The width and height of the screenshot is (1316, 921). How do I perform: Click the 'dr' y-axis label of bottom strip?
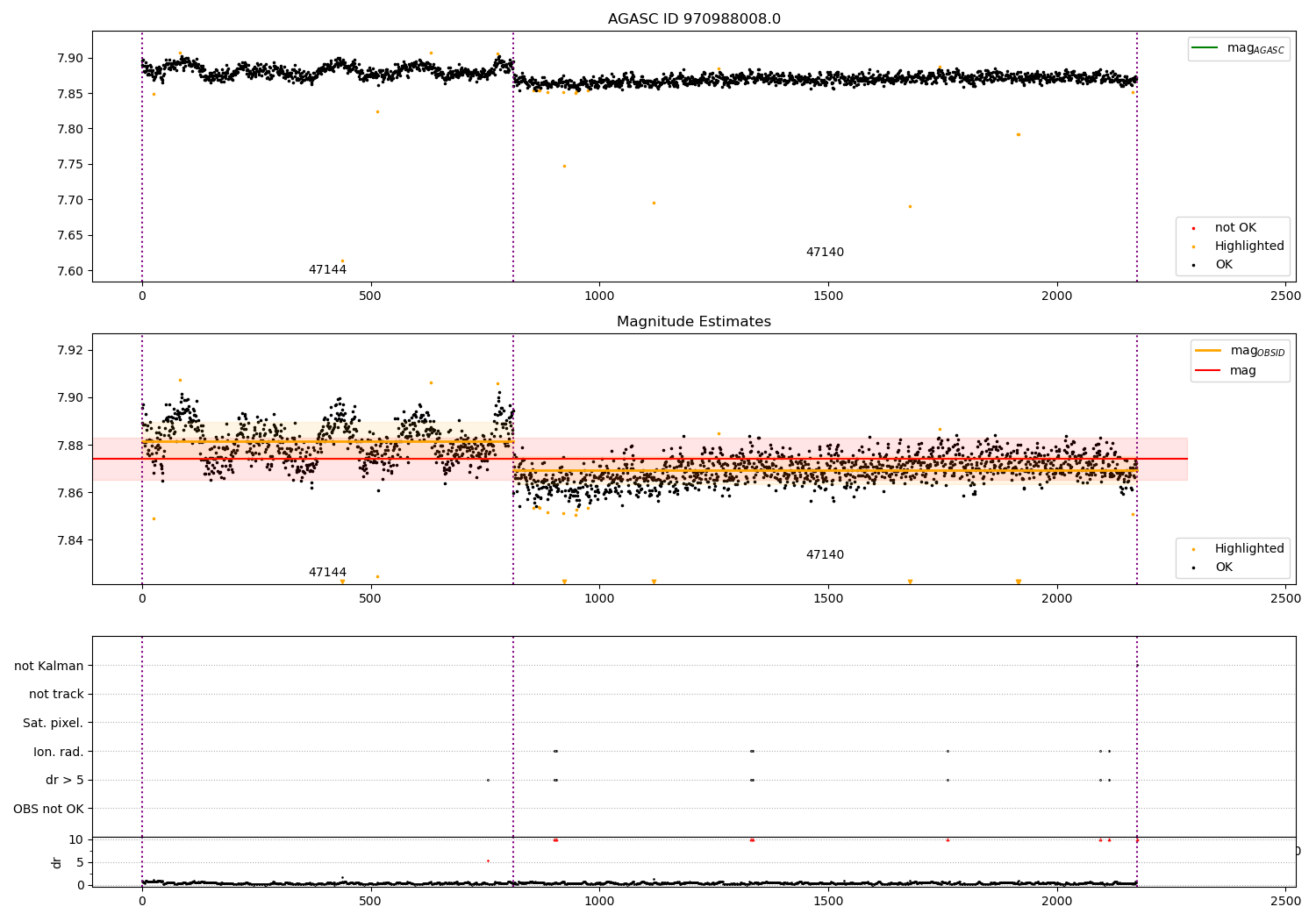coord(56,862)
